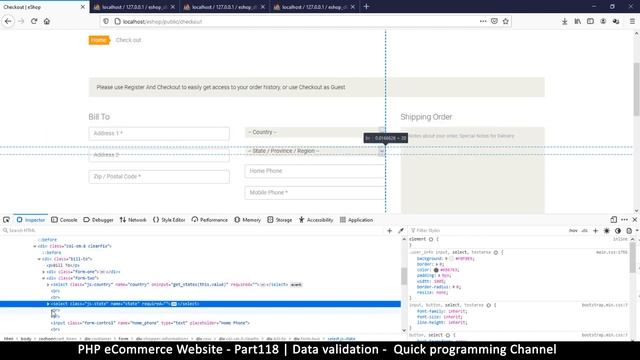Screen dimensions: 640x360
Task: Open the browser home page
Action: pyautogui.click(x=47, y=21)
